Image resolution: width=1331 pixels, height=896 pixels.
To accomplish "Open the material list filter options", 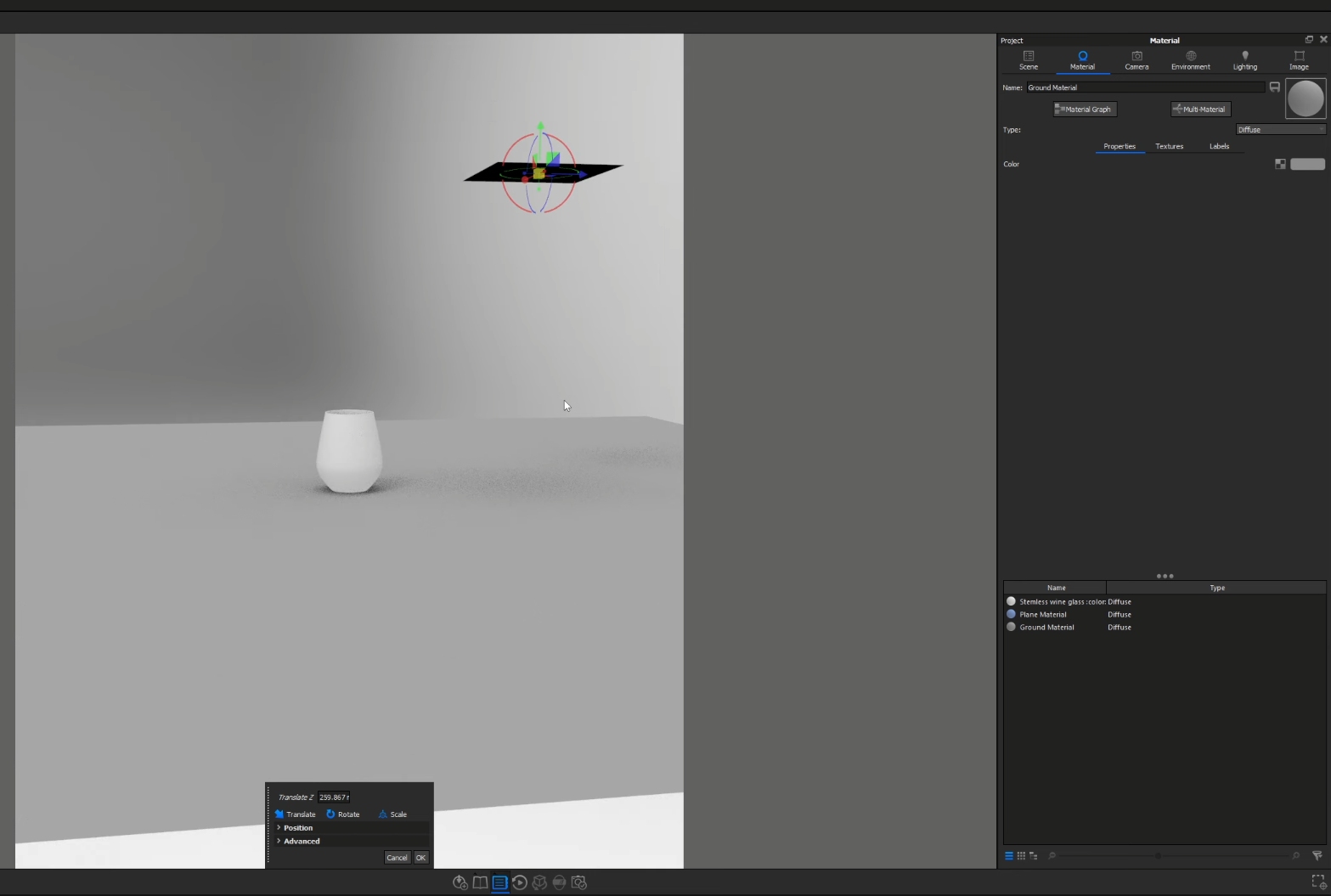I will (1316, 856).
